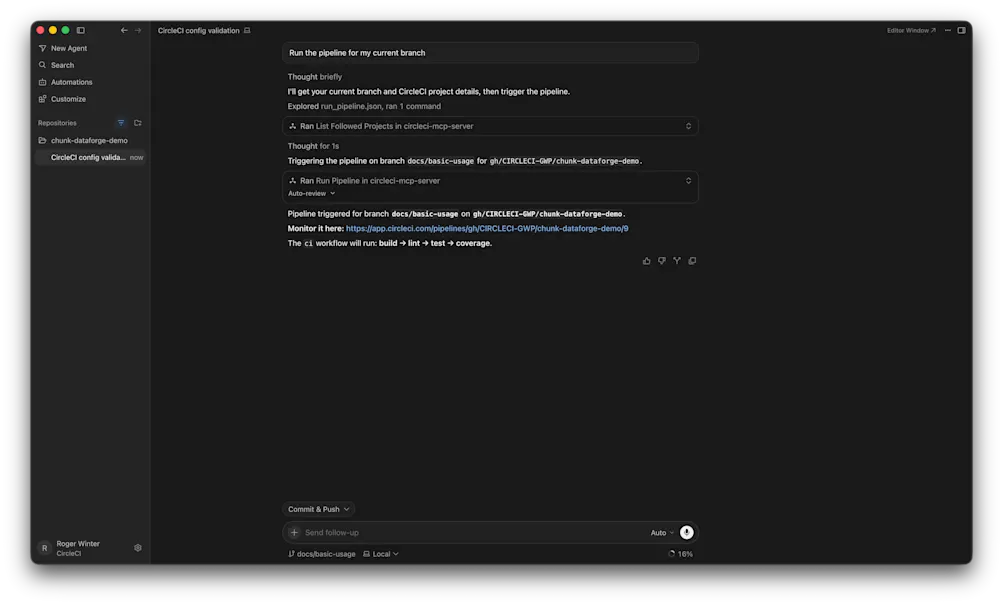Click the plus attach icon in input
The width and height of the screenshot is (1003, 605).
point(294,533)
